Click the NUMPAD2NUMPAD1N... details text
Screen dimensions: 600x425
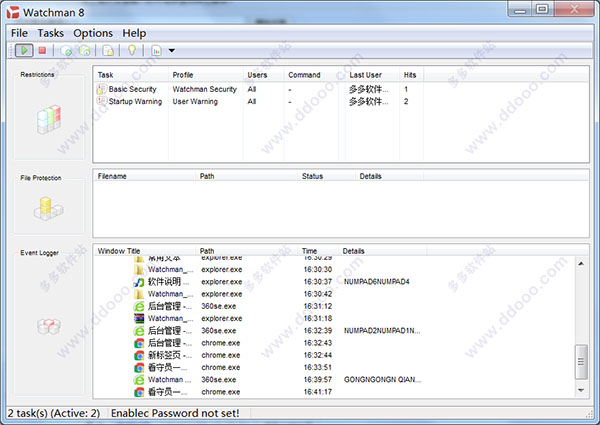coord(382,331)
